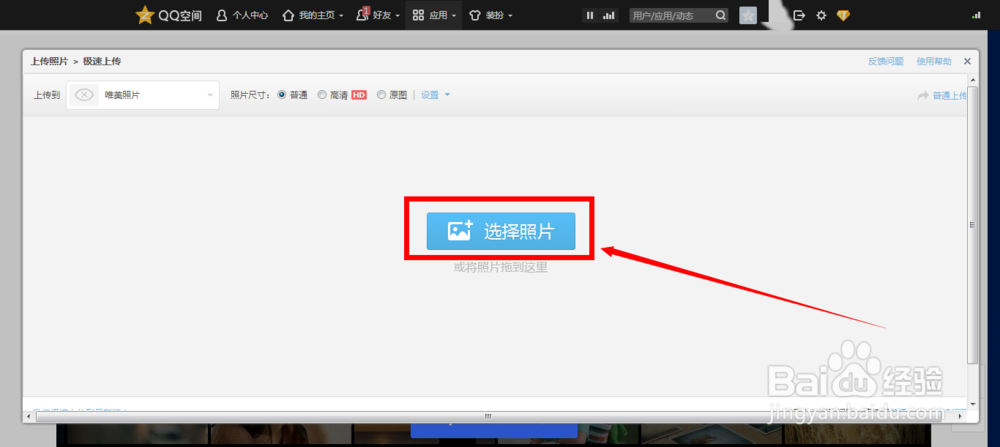Click the album cover eye icon

pyautogui.click(x=84, y=95)
